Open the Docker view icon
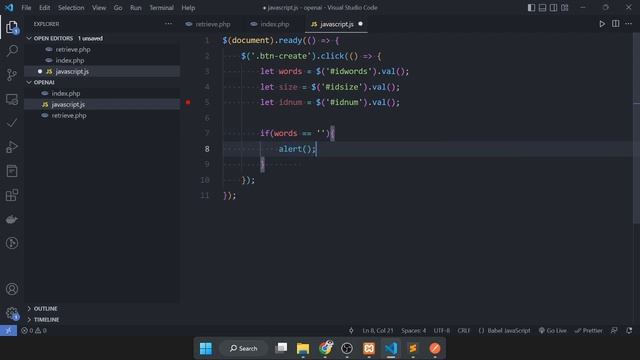This screenshot has height=360, width=640. click(12, 219)
